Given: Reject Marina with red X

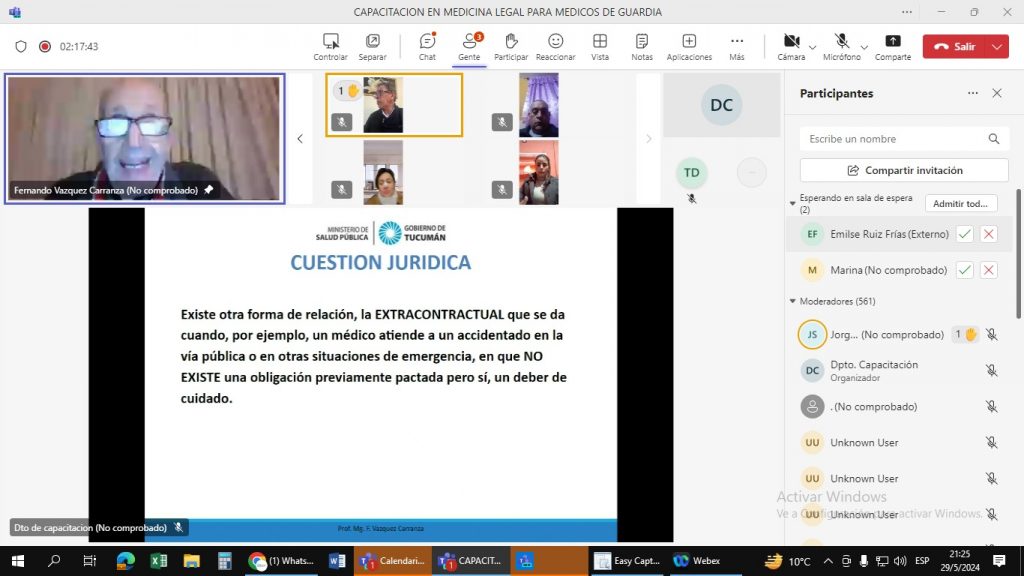Looking at the screenshot, I should tap(989, 270).
